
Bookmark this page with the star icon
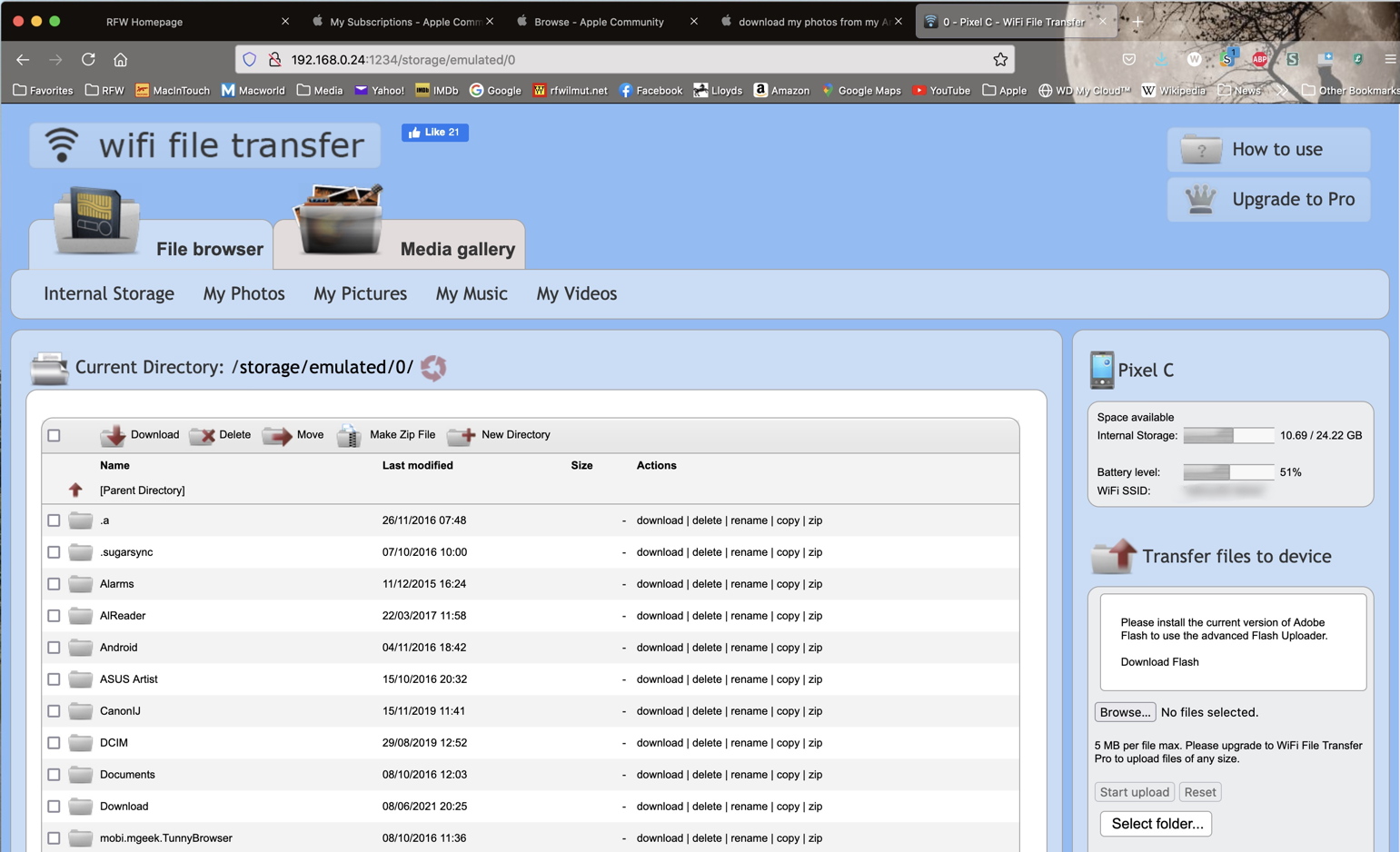click(x=1000, y=59)
